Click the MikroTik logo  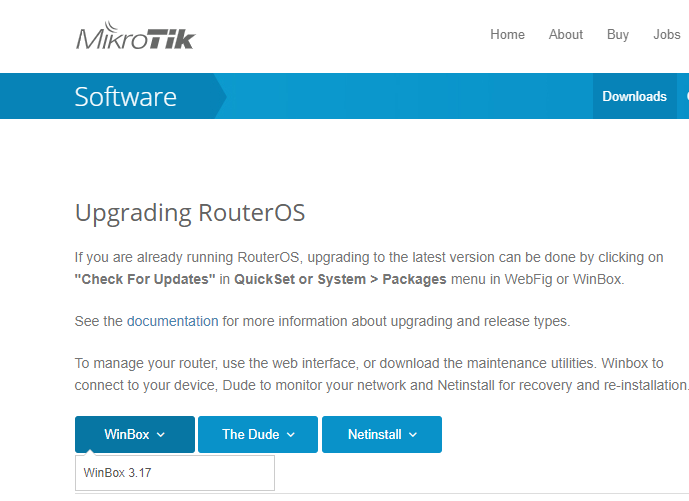pos(136,36)
